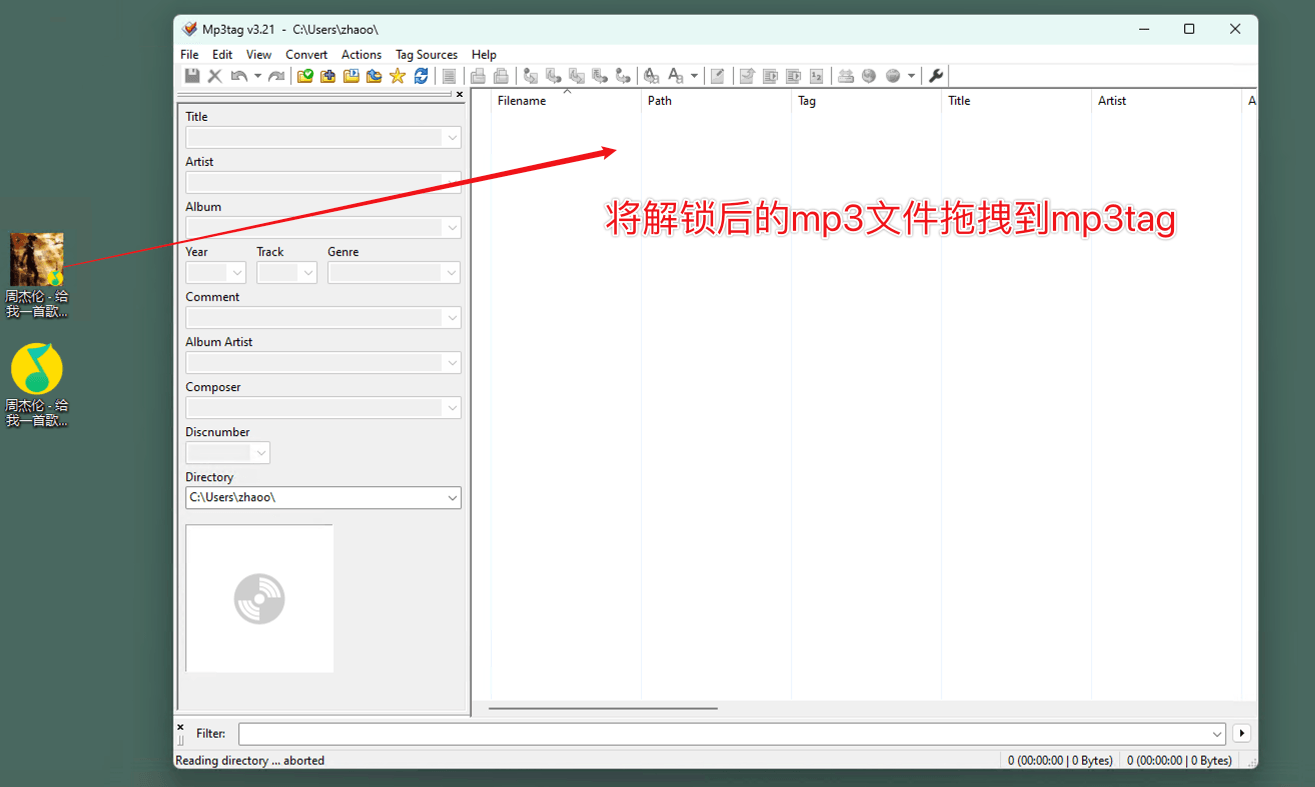Open the Album field dropdown
1315x787 pixels.
(452, 228)
